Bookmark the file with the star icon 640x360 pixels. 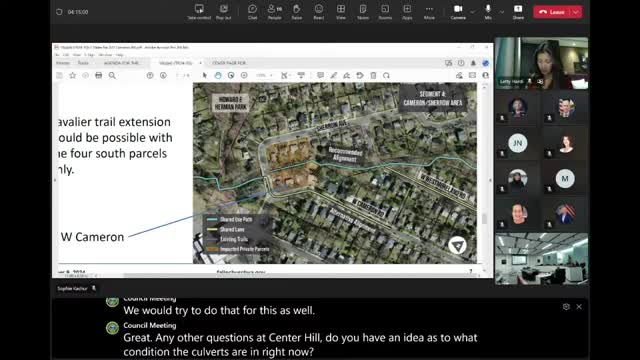[73, 76]
